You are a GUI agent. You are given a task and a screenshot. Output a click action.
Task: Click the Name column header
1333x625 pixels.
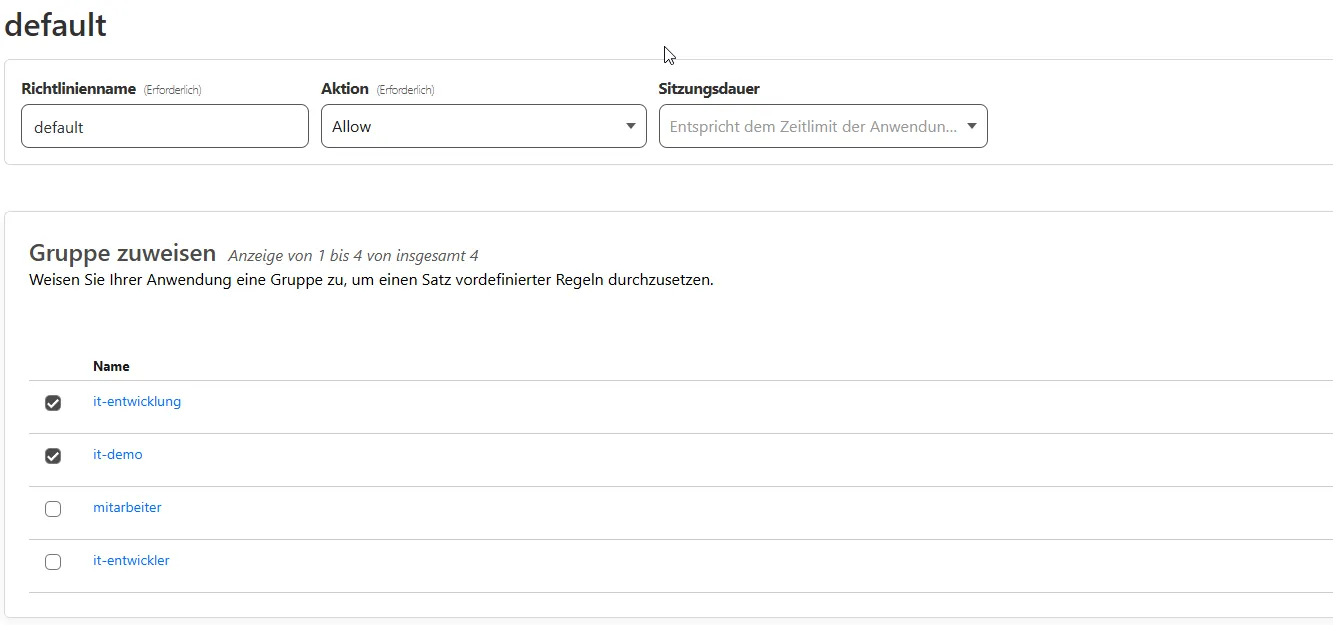tap(111, 366)
